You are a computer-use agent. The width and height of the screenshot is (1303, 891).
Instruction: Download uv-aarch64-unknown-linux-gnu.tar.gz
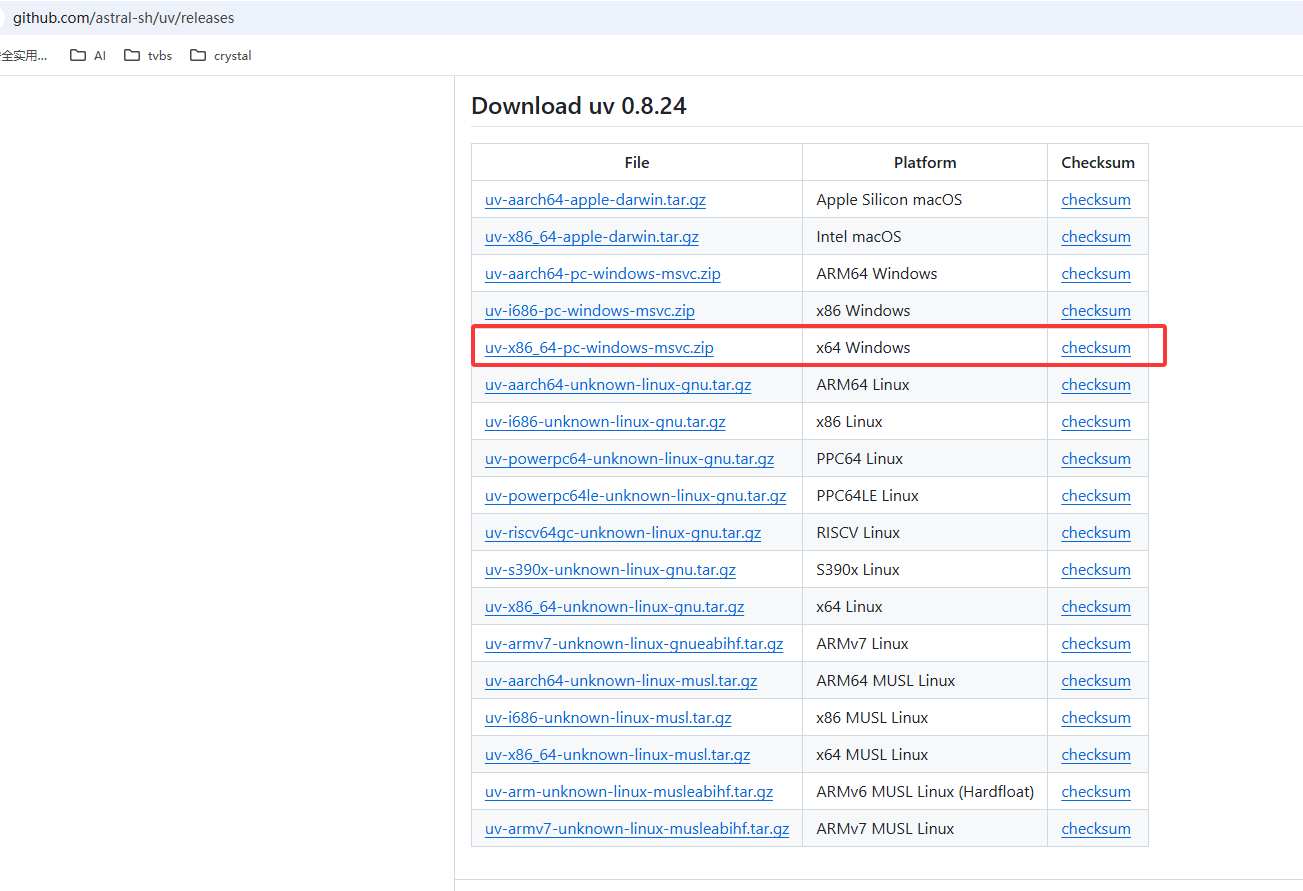coord(618,385)
